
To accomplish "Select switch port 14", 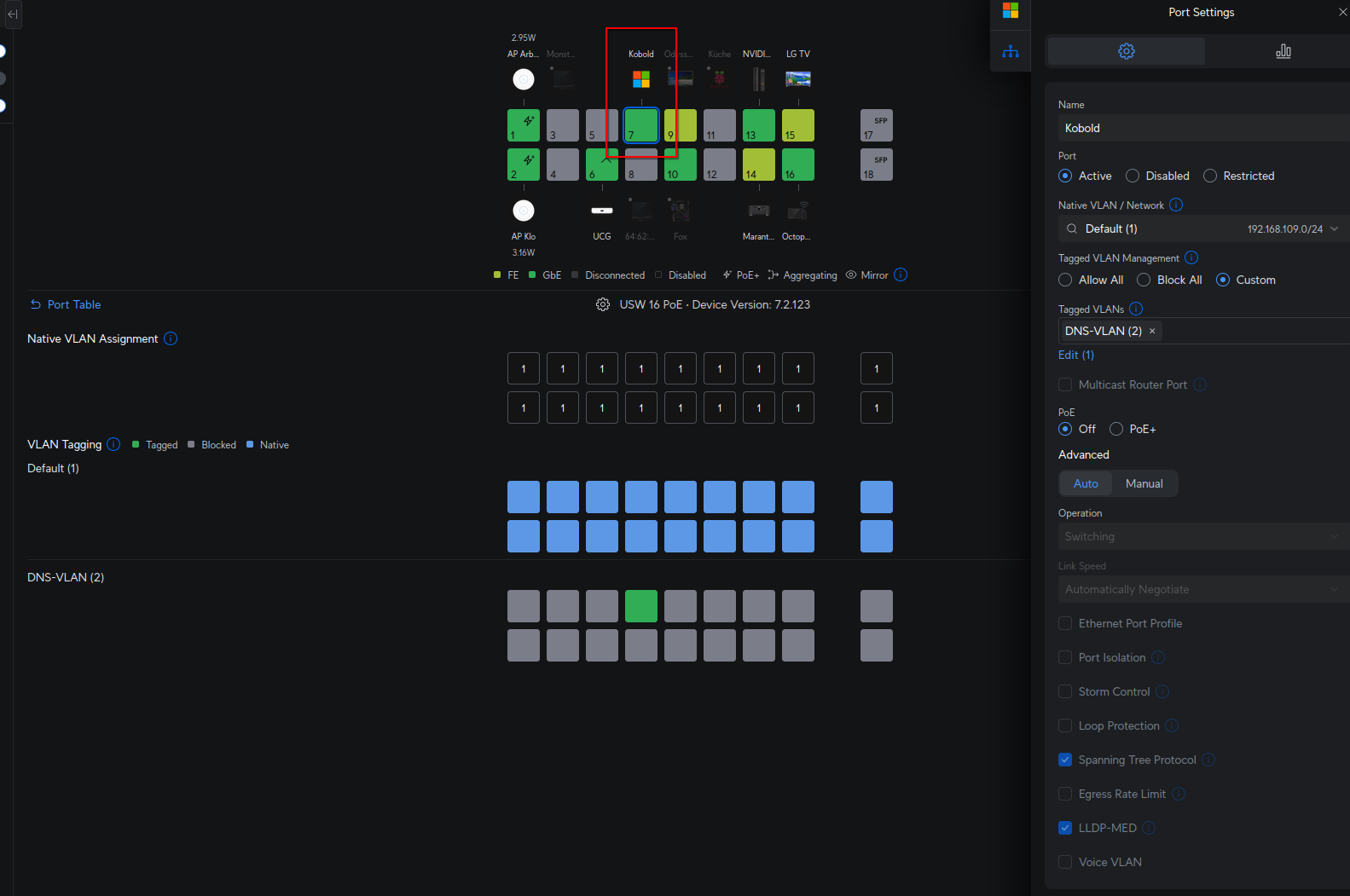I will [x=759, y=165].
